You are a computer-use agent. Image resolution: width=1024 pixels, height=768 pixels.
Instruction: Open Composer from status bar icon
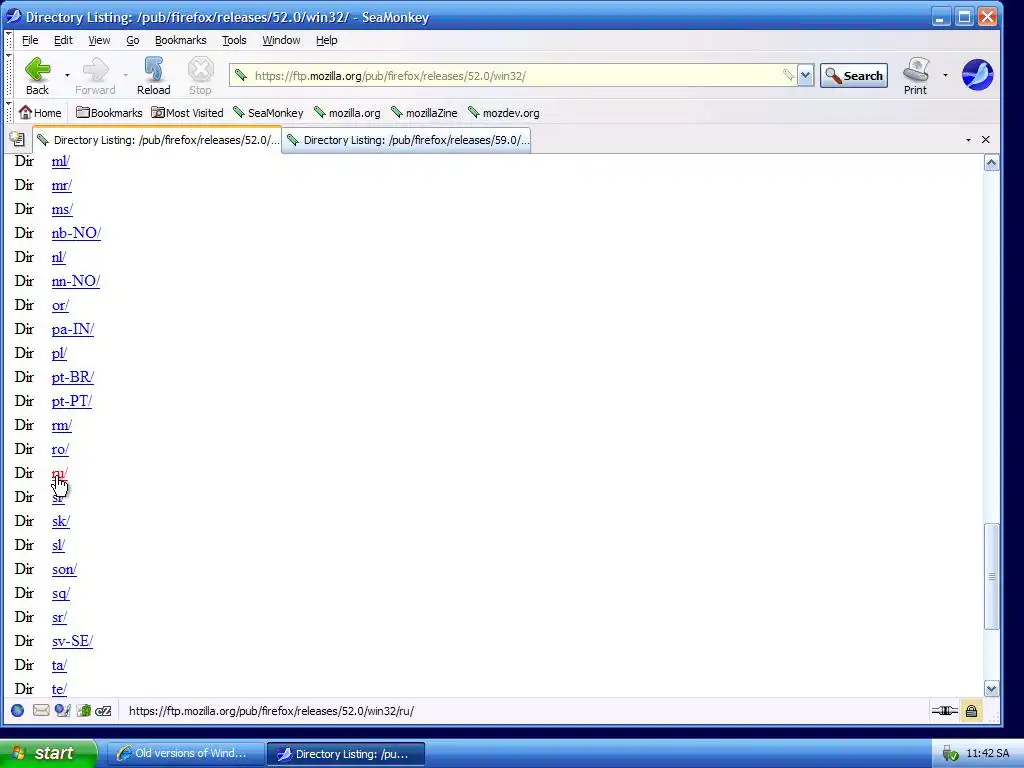coord(62,711)
